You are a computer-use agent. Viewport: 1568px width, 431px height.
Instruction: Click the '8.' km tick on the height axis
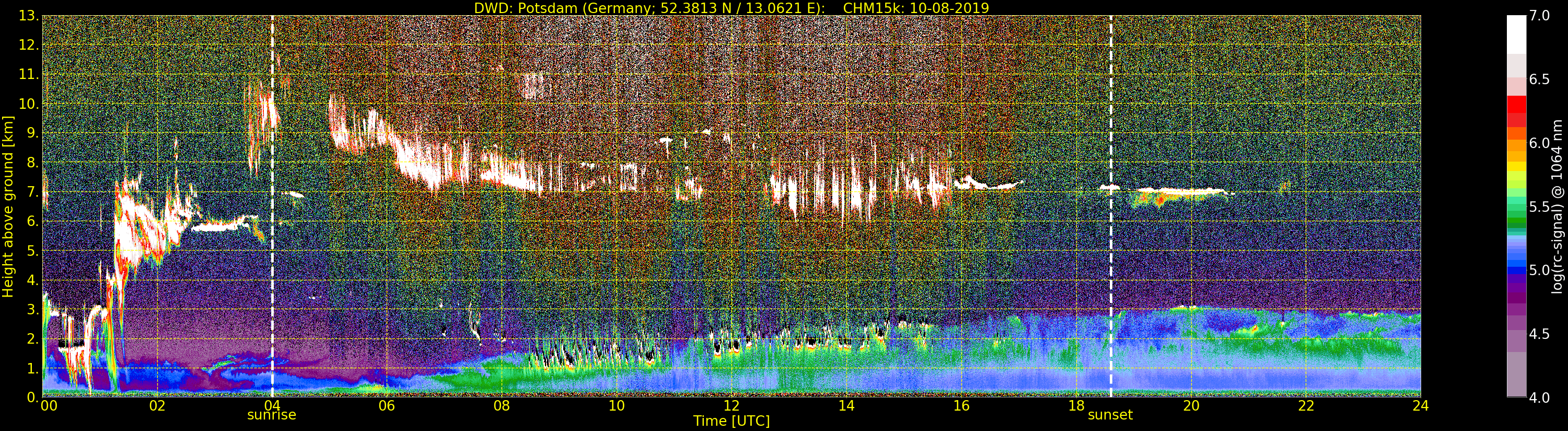(32, 162)
